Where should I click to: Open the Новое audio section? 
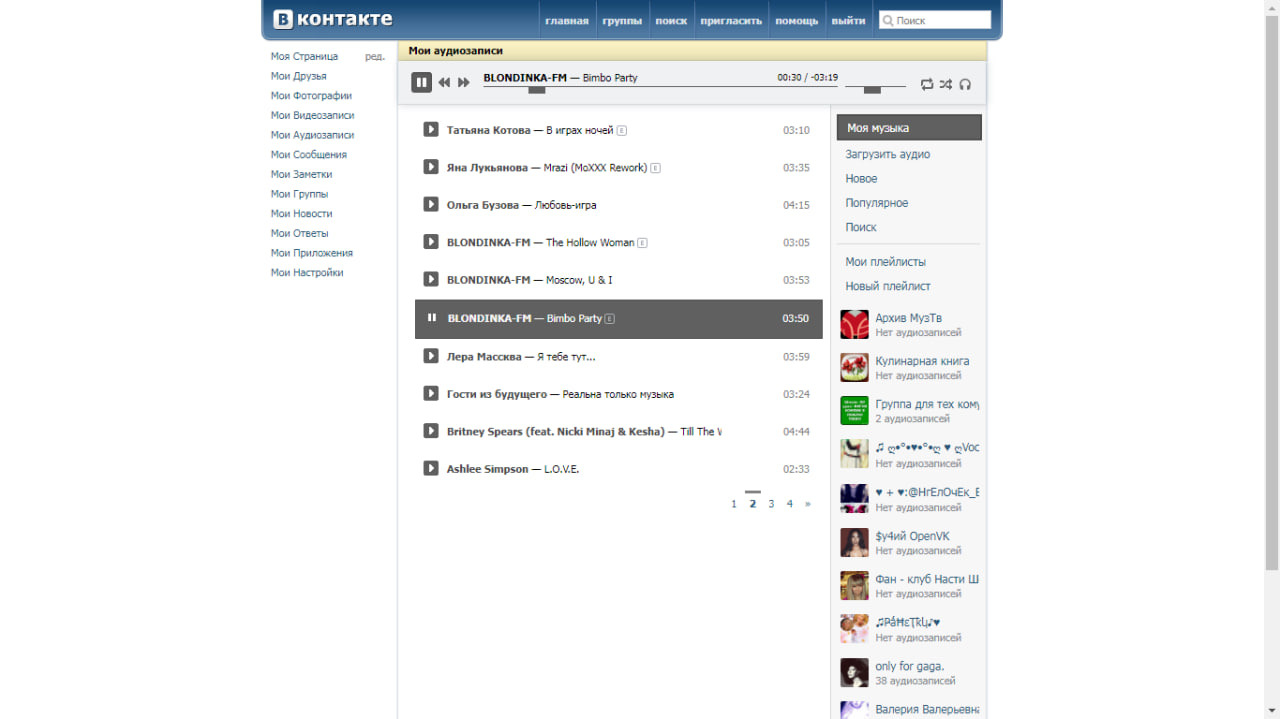pyautogui.click(x=861, y=178)
